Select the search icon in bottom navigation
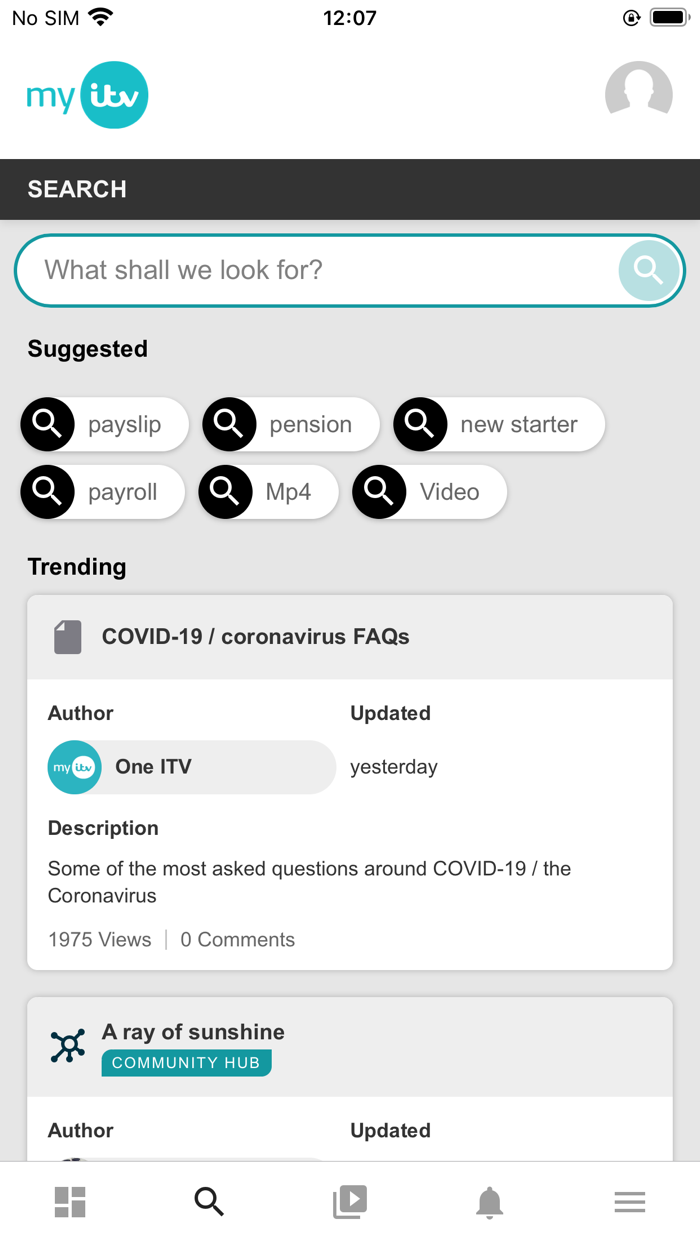 [209, 1202]
